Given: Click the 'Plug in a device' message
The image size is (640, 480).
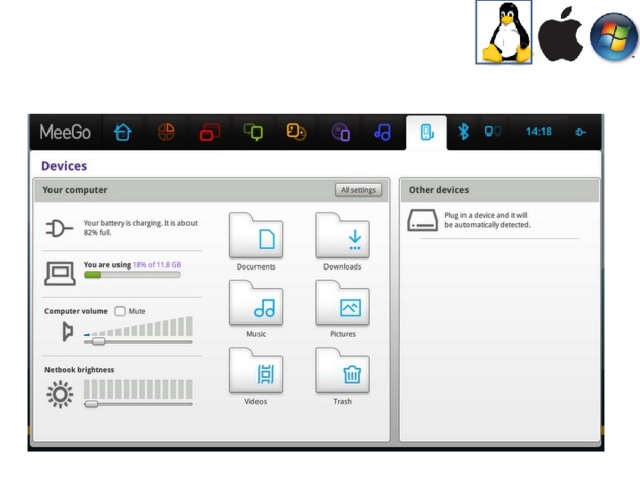Looking at the screenshot, I should click(x=487, y=220).
